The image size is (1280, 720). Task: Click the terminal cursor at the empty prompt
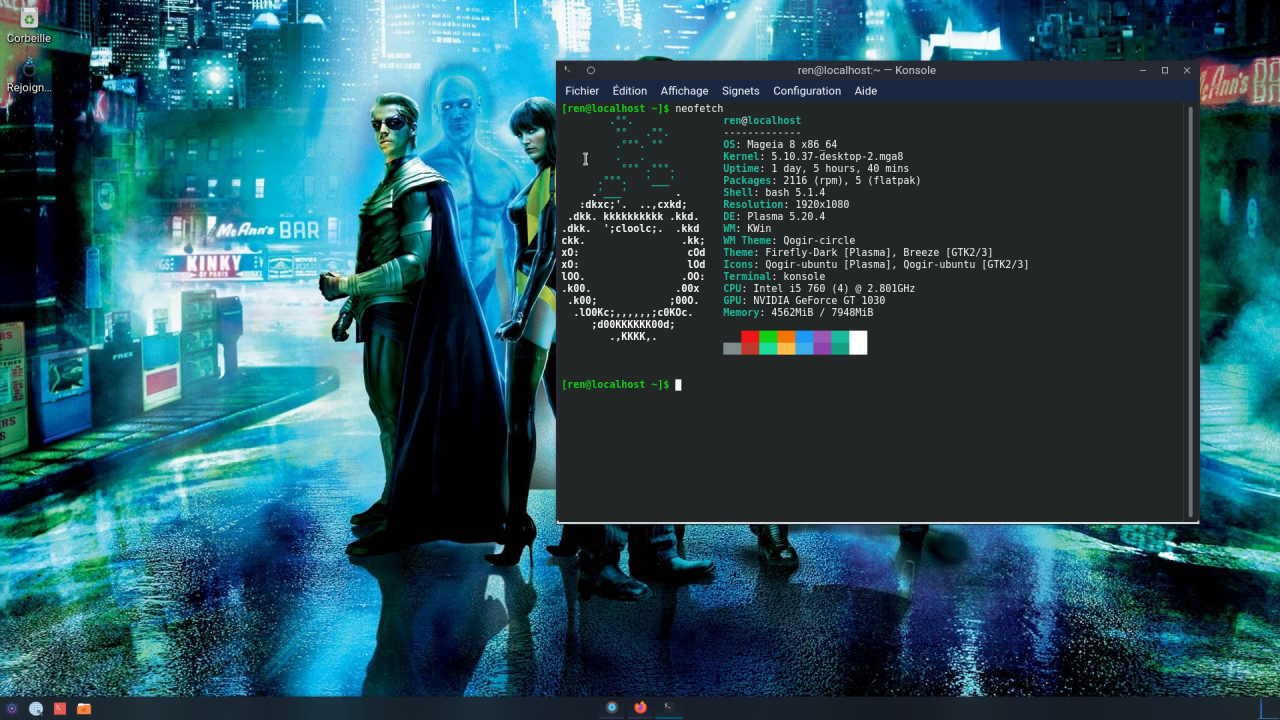pos(678,385)
